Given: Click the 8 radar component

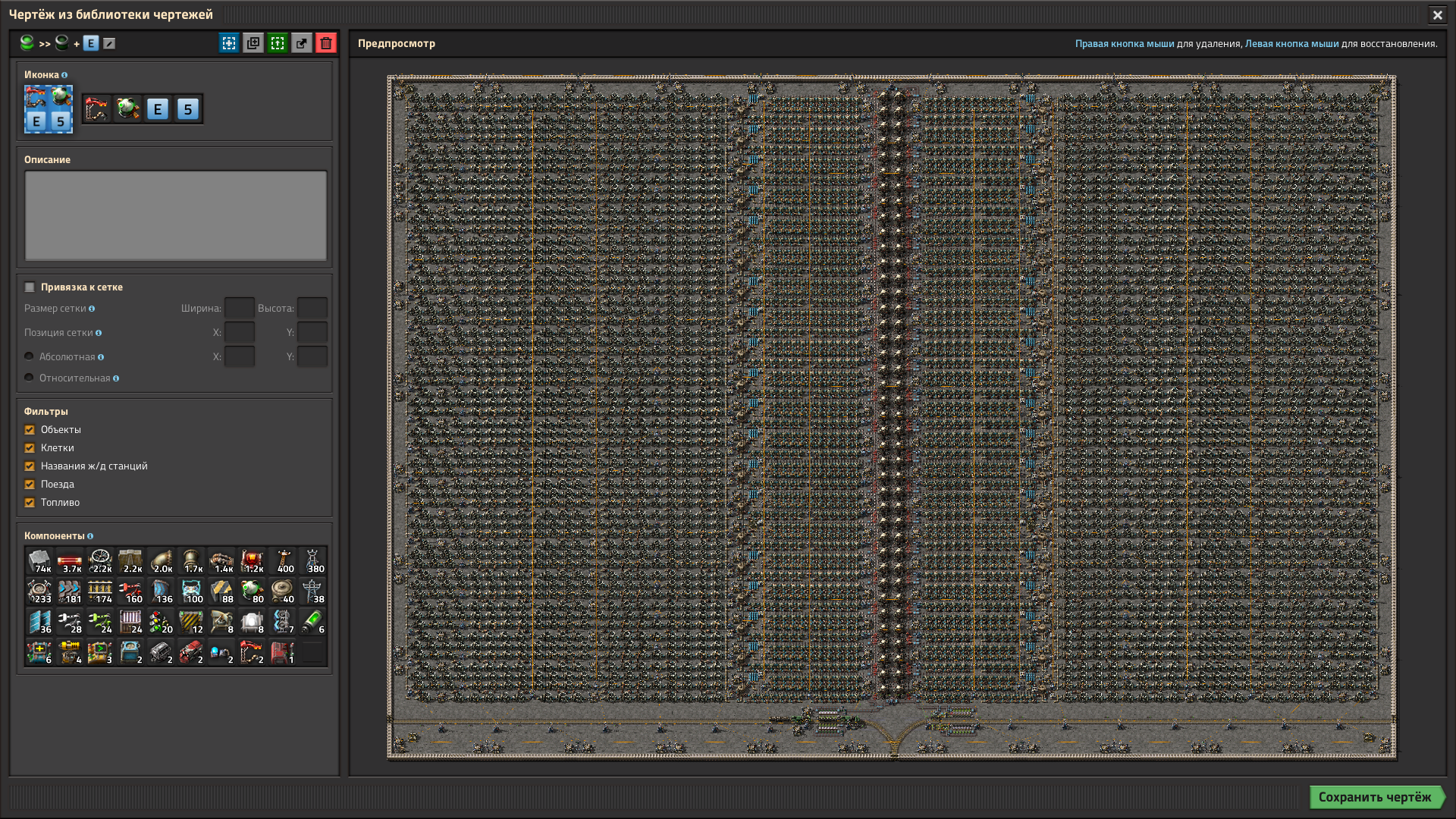Looking at the screenshot, I should 221,622.
